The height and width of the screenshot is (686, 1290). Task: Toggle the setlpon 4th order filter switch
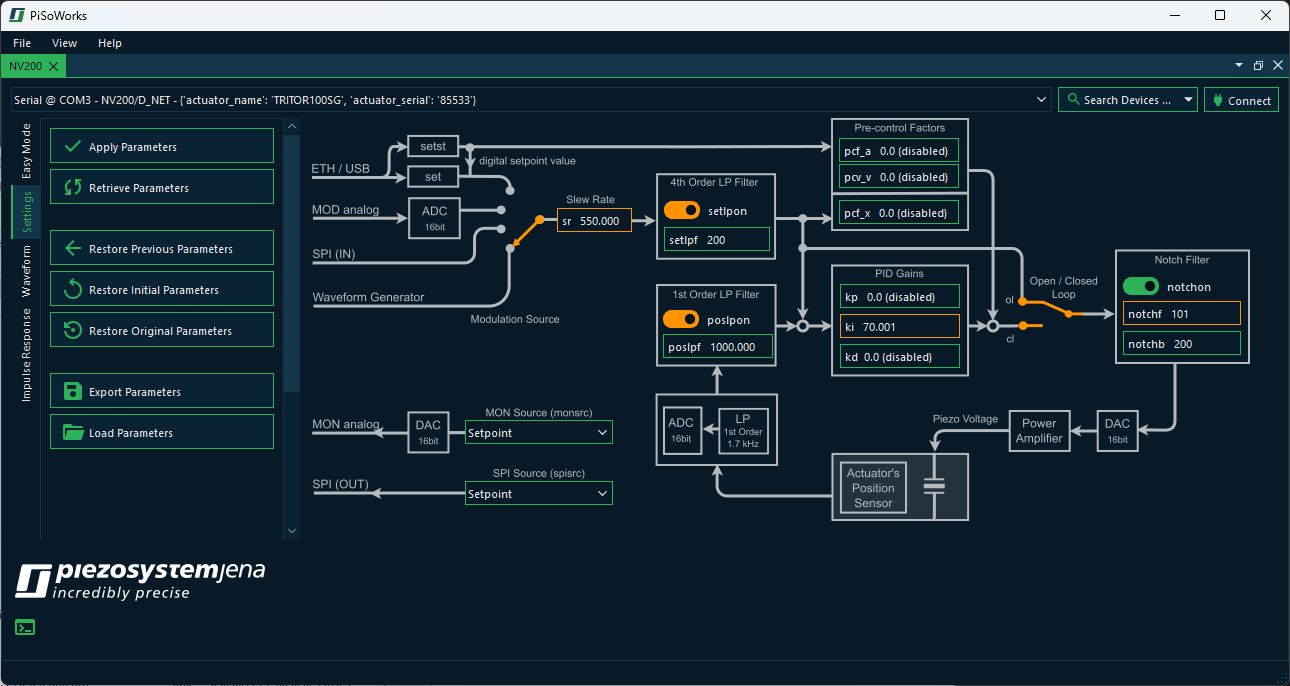click(x=681, y=211)
